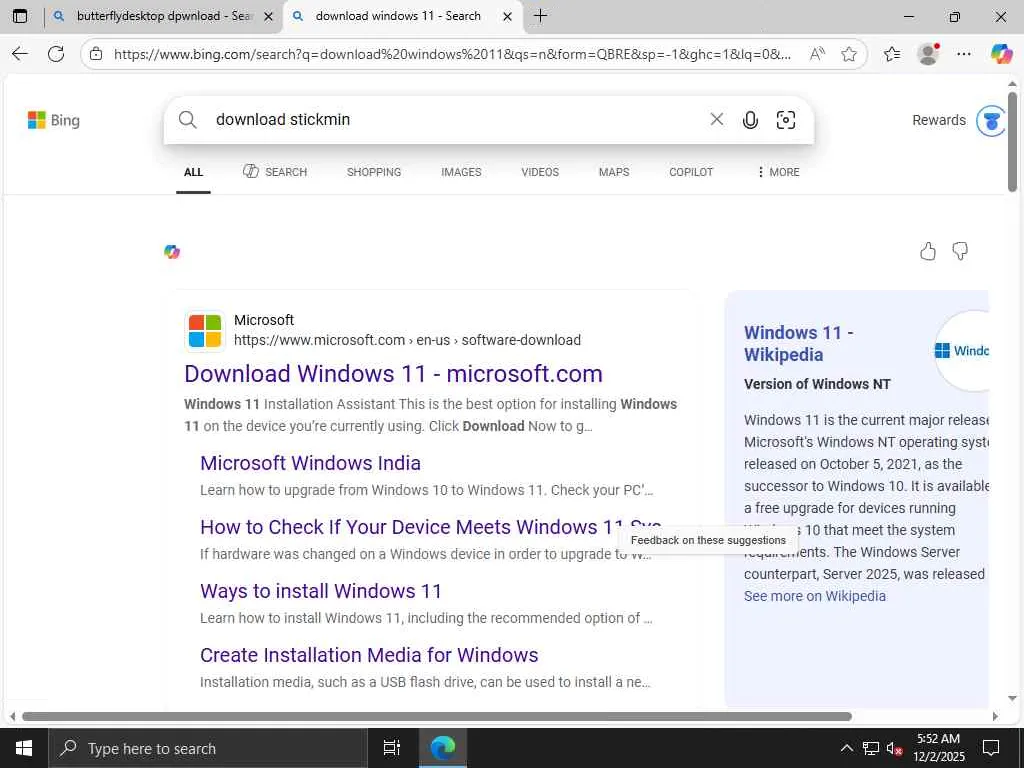View site information lock icon
Image resolution: width=1024 pixels, height=768 pixels.
(x=96, y=54)
